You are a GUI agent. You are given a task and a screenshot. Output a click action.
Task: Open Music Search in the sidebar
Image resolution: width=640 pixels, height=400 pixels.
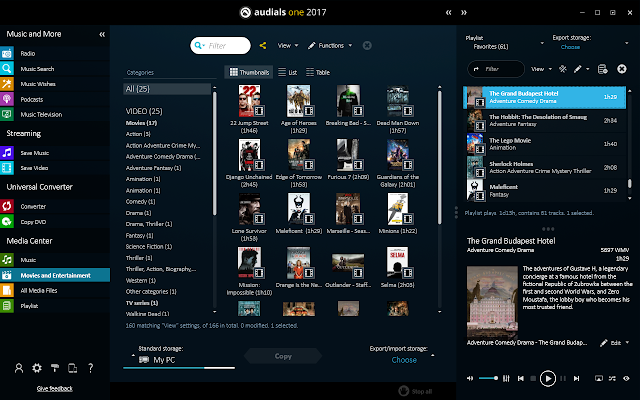tap(37, 69)
